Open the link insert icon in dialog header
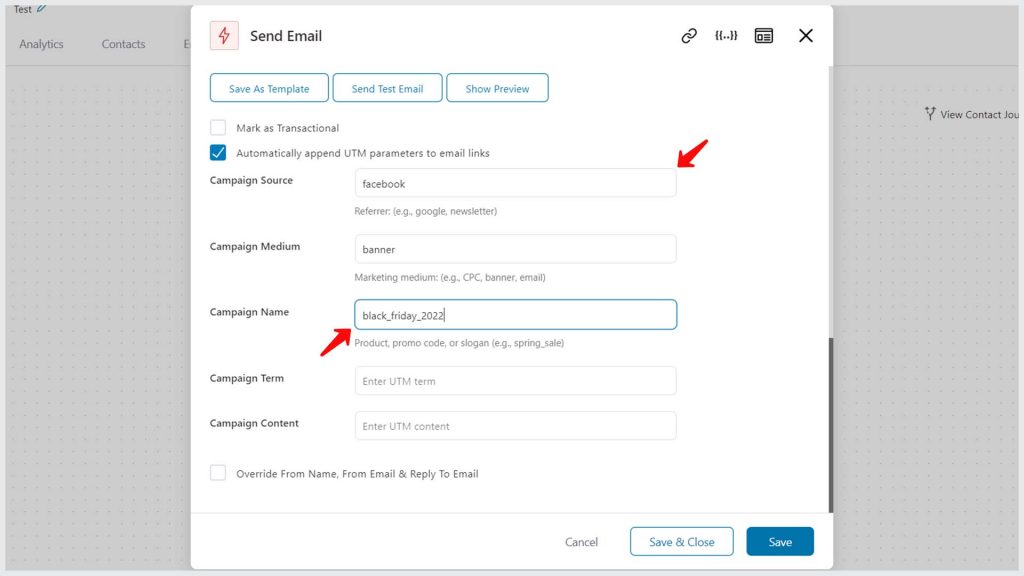 pos(689,36)
